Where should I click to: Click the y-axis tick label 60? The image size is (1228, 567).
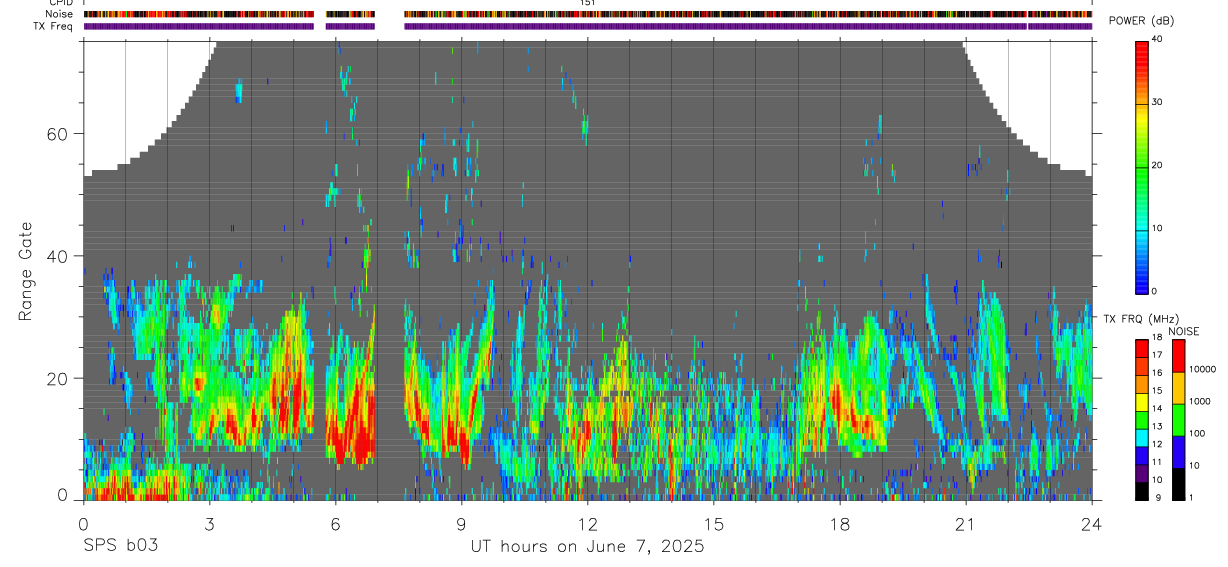click(x=59, y=133)
